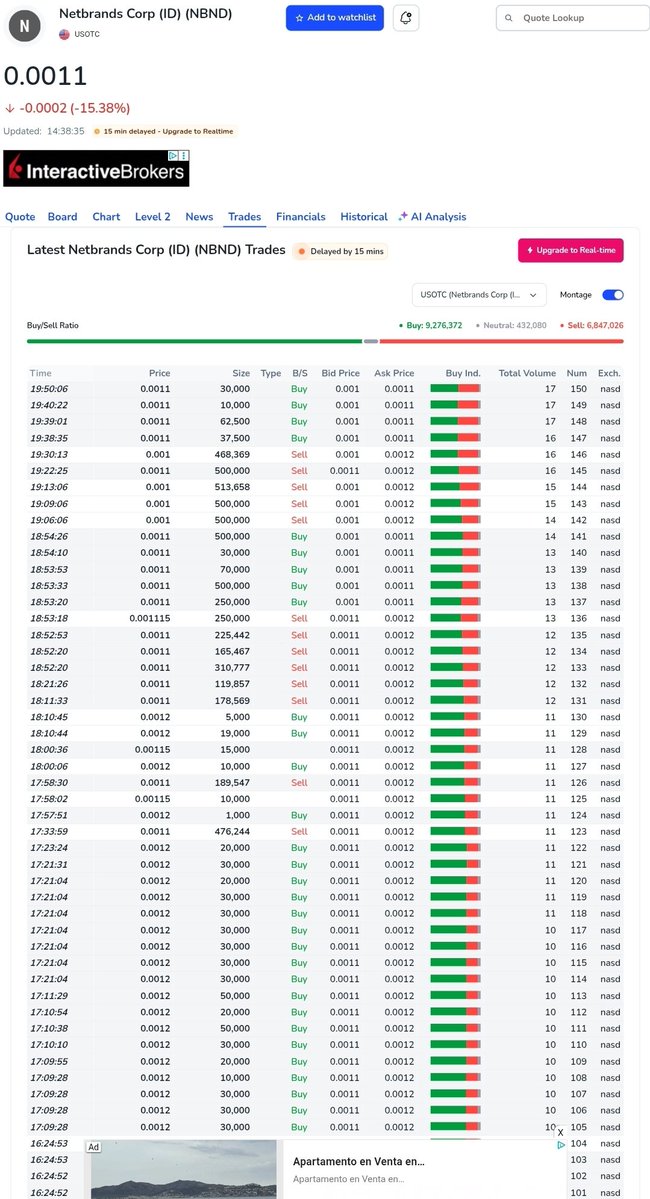Select the Trades tab
Image resolution: width=650 pixels, height=1199 pixels.
pyautogui.click(x=245, y=216)
